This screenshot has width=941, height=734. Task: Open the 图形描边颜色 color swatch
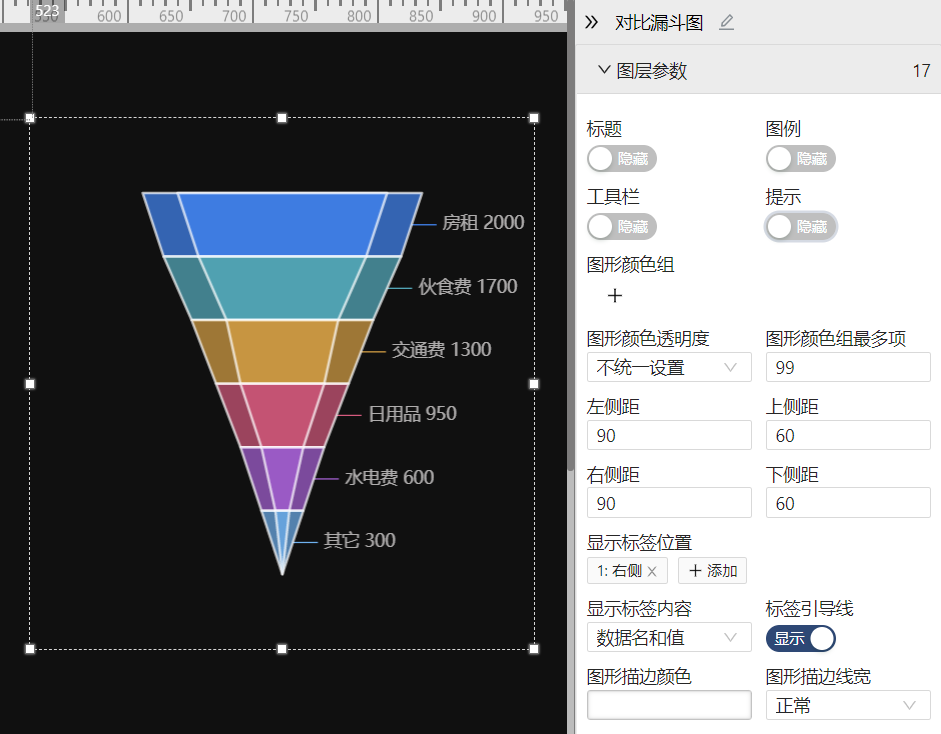click(668, 705)
